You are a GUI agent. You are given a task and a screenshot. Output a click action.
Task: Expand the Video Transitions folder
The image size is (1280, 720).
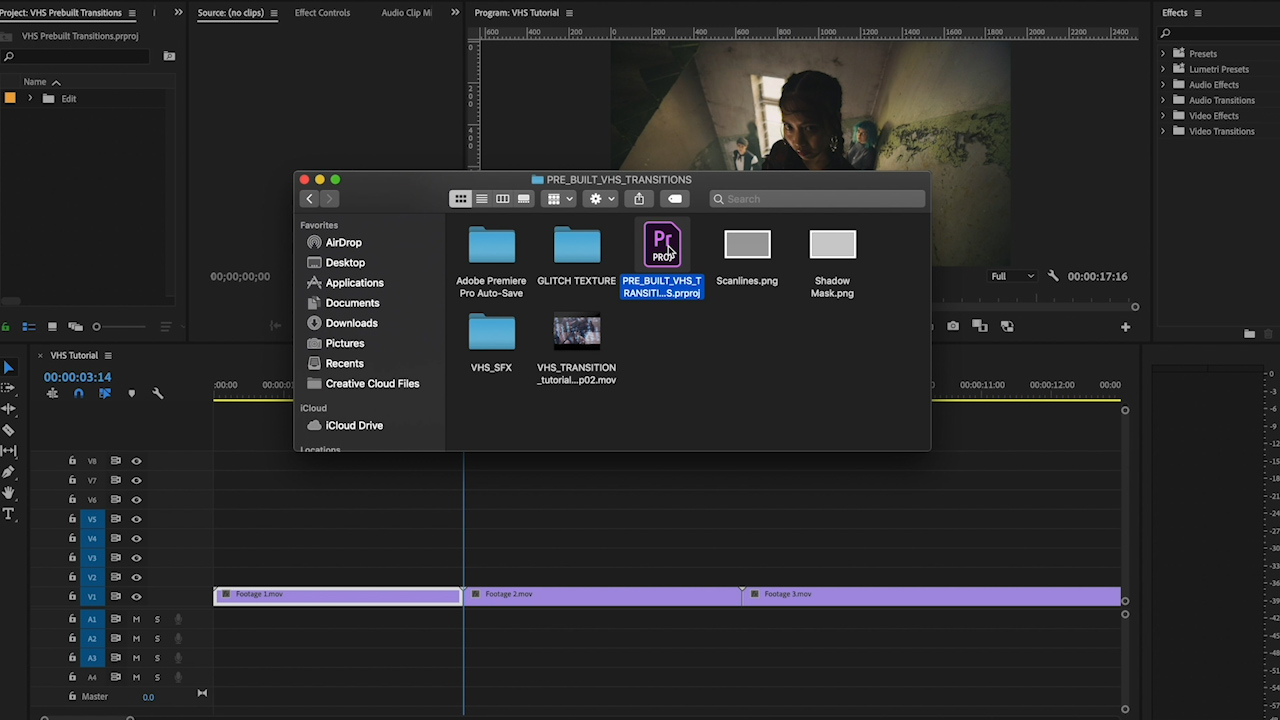click(1163, 131)
